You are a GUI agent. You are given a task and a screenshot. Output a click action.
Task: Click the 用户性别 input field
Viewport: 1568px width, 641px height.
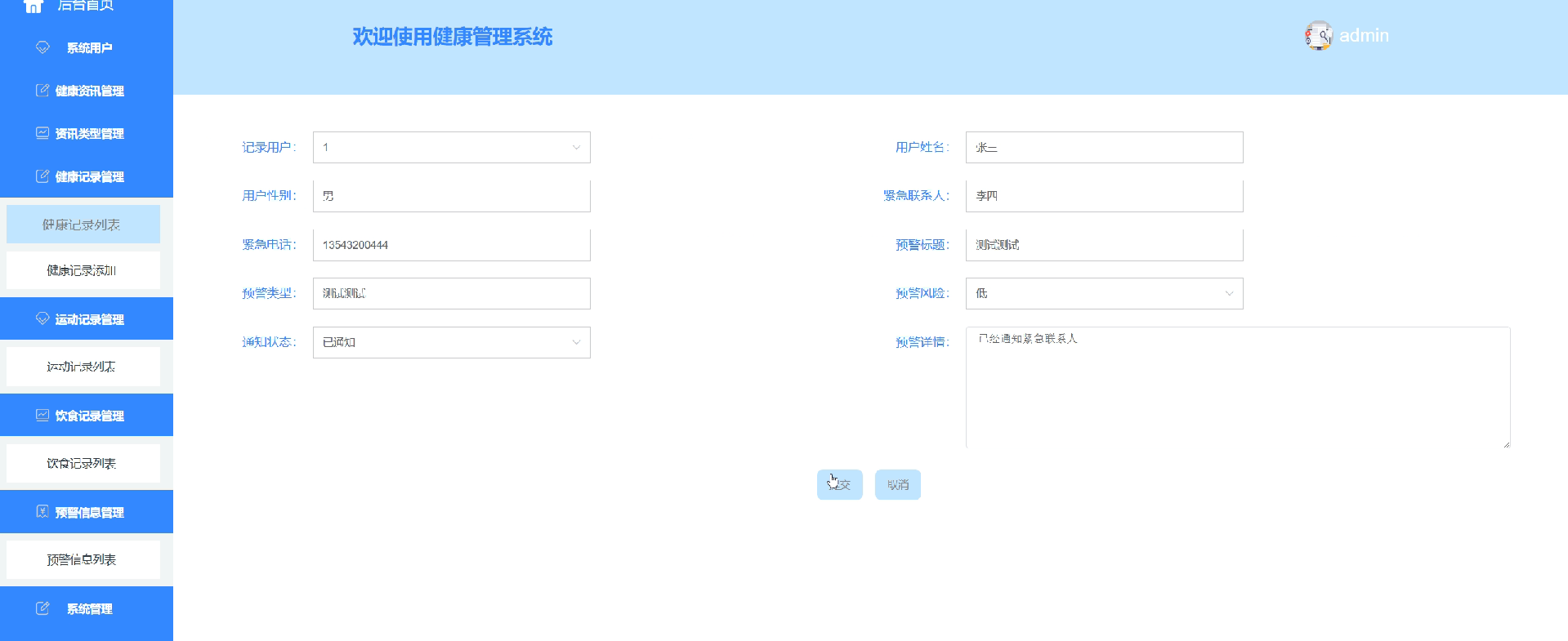451,196
